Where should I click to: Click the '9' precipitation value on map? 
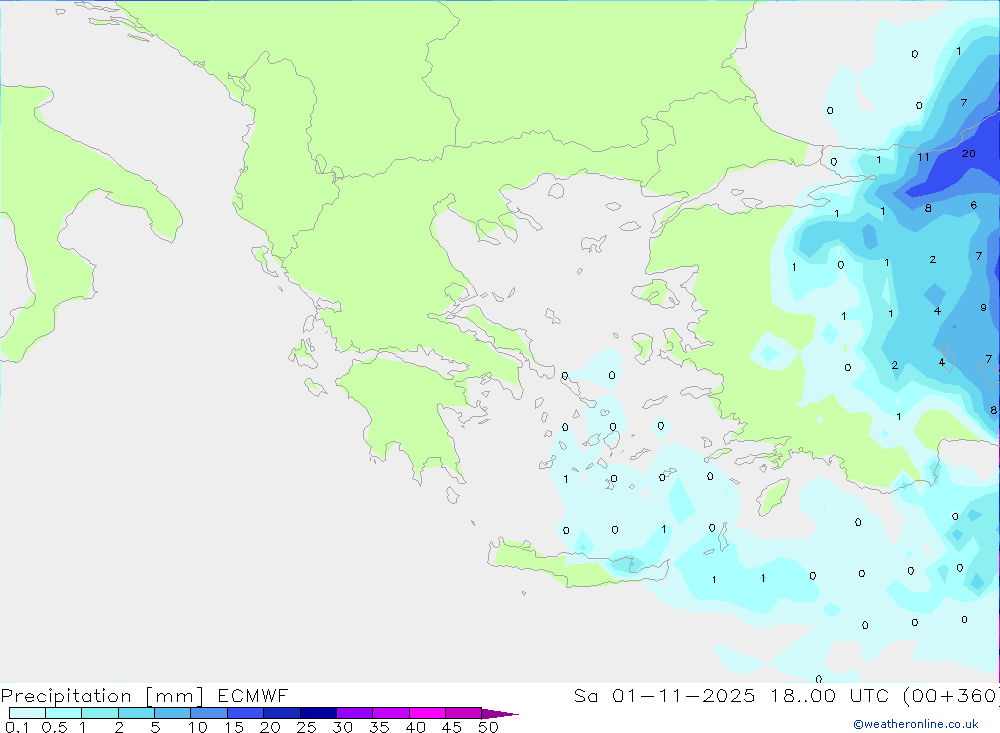tap(983, 307)
